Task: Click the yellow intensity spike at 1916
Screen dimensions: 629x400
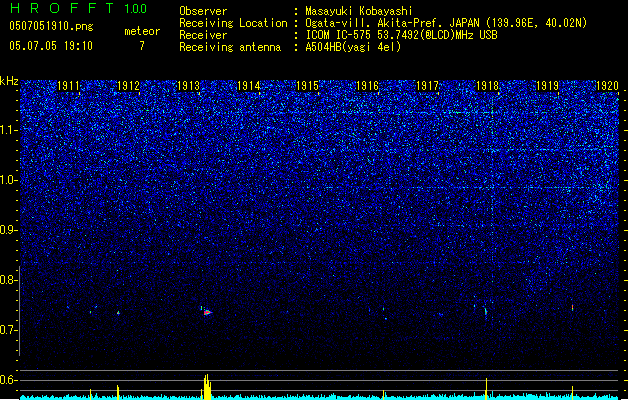Action: [383, 394]
